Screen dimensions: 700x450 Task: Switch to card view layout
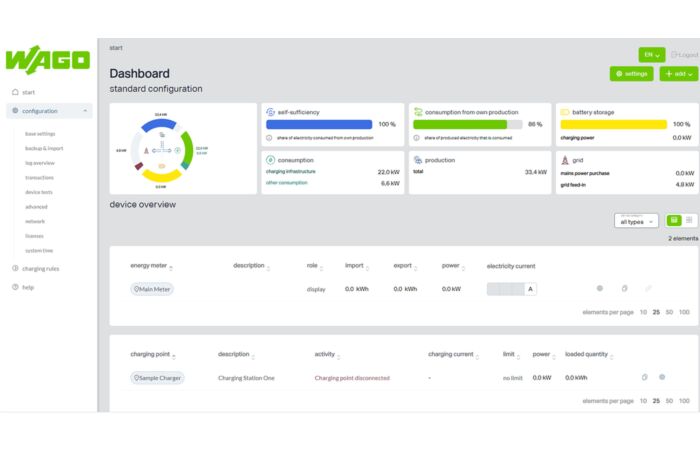(x=674, y=220)
